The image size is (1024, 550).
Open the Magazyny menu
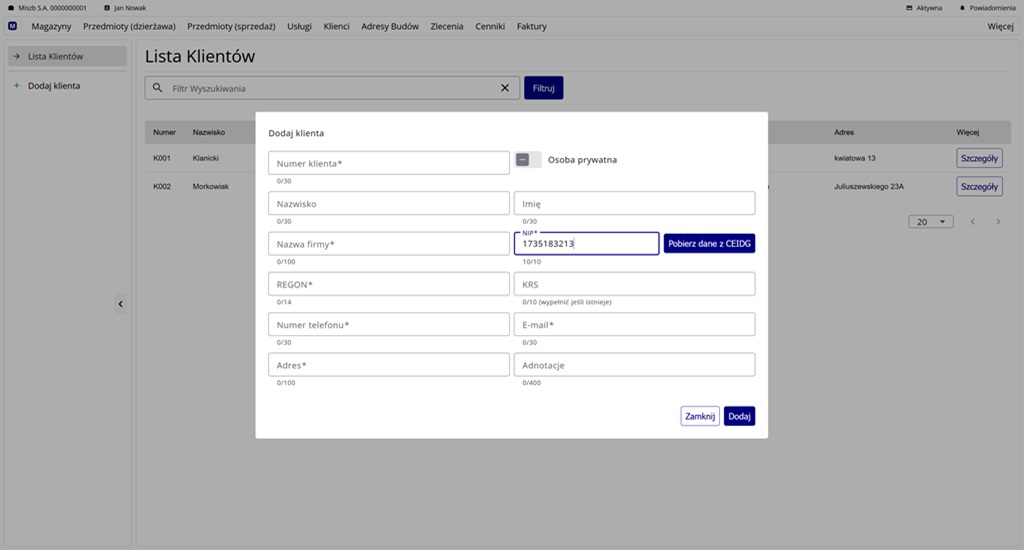[x=51, y=26]
